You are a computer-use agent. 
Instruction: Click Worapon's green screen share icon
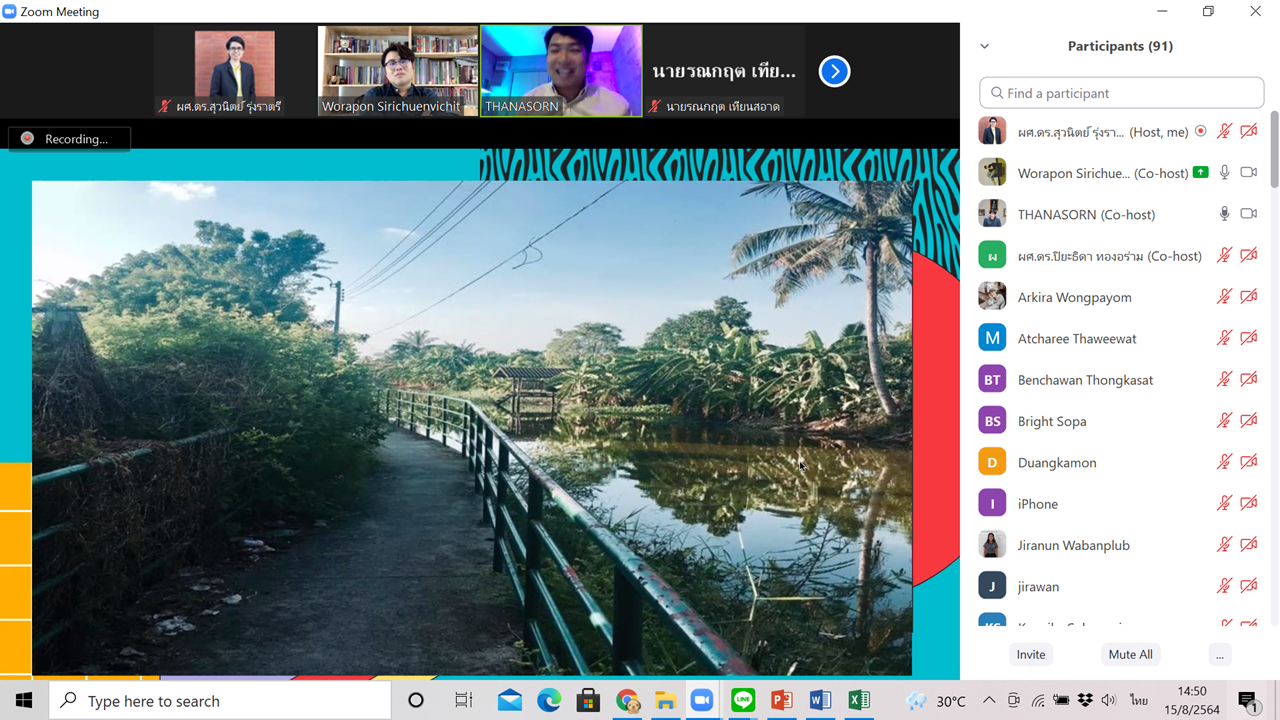pyautogui.click(x=1200, y=172)
